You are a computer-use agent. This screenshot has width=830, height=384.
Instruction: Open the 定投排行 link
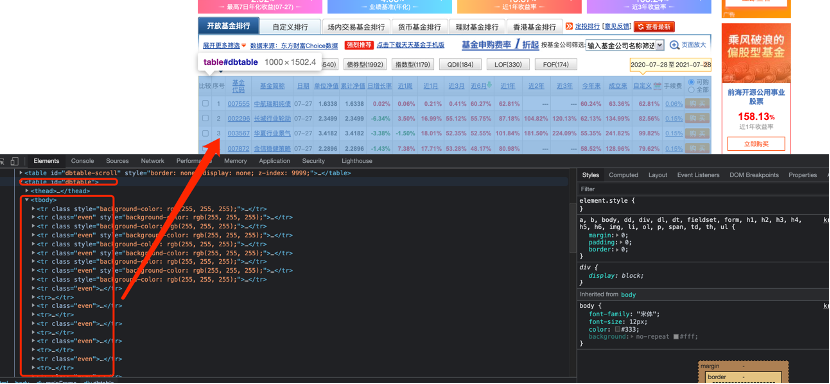pyautogui.click(x=588, y=26)
